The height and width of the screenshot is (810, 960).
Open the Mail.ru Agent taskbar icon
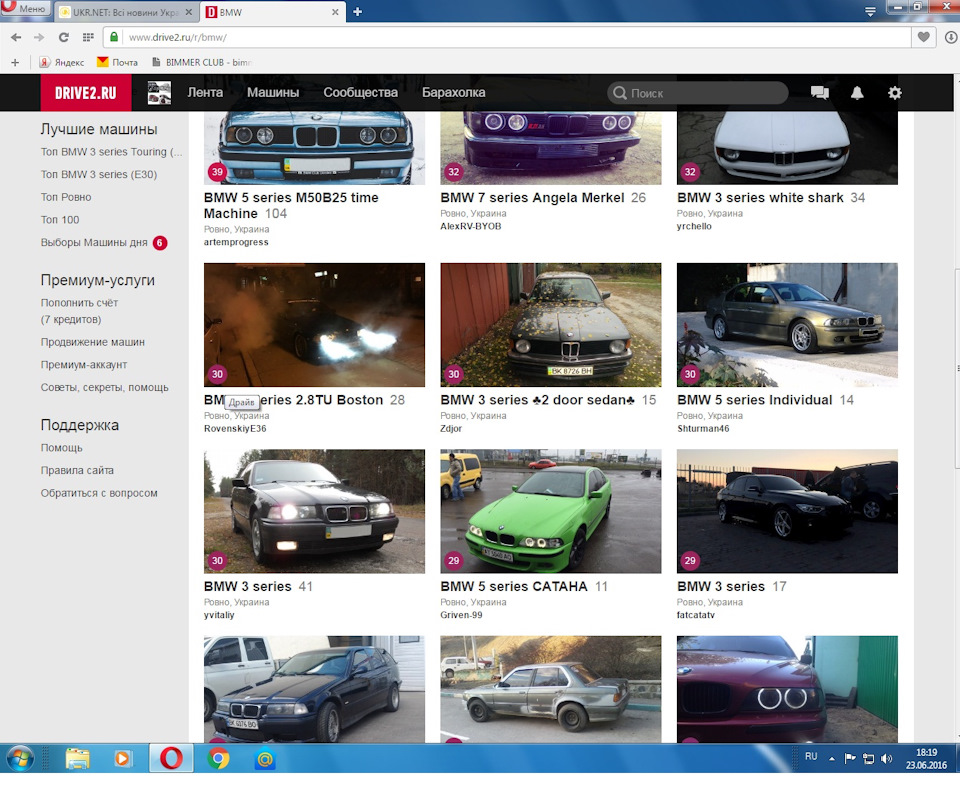264,759
